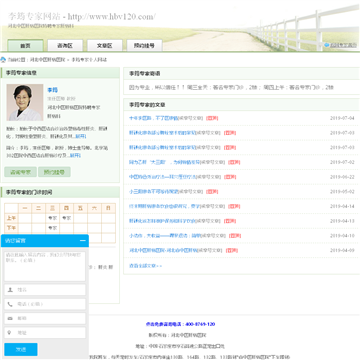Expand the doctor's specialty description (展开)

pos(81,136)
